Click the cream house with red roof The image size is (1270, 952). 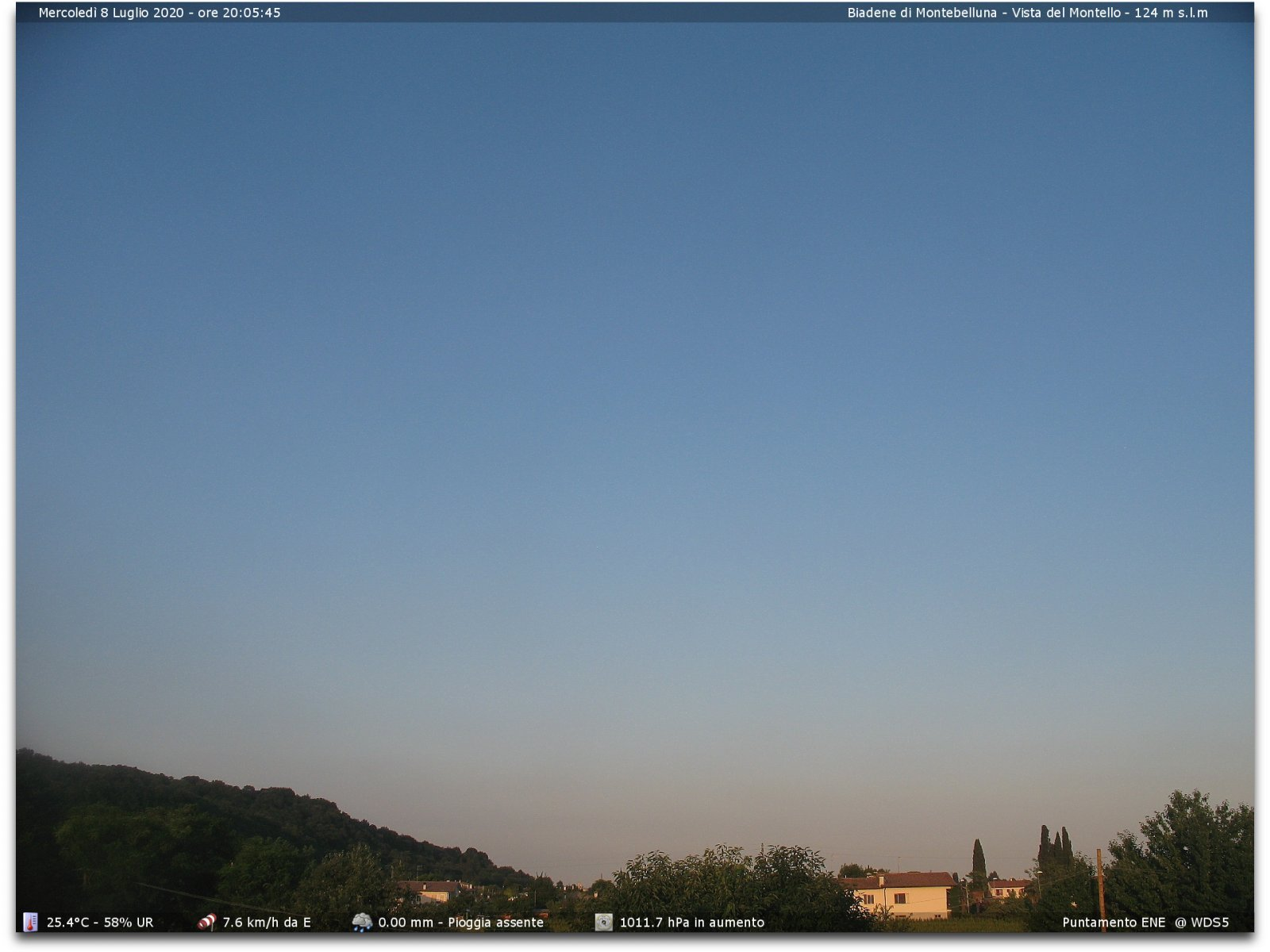click(x=897, y=895)
